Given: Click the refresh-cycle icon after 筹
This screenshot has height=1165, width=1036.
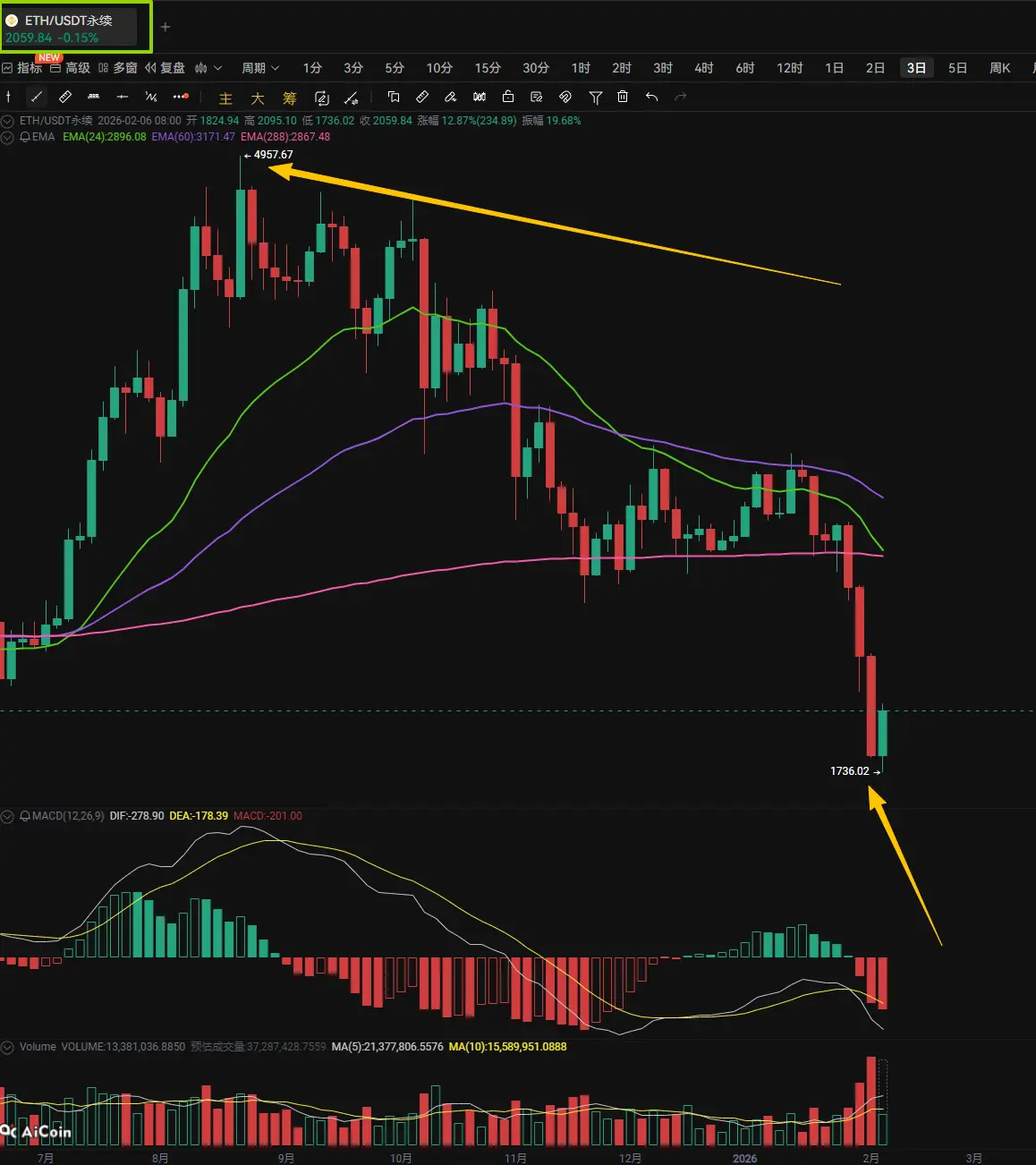Looking at the screenshot, I should 322,98.
